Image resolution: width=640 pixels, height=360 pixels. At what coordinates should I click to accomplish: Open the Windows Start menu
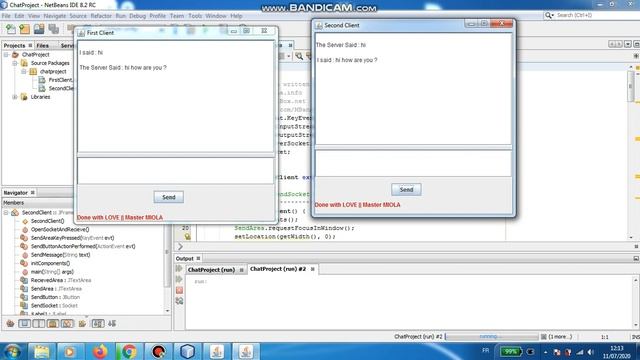coord(12,351)
